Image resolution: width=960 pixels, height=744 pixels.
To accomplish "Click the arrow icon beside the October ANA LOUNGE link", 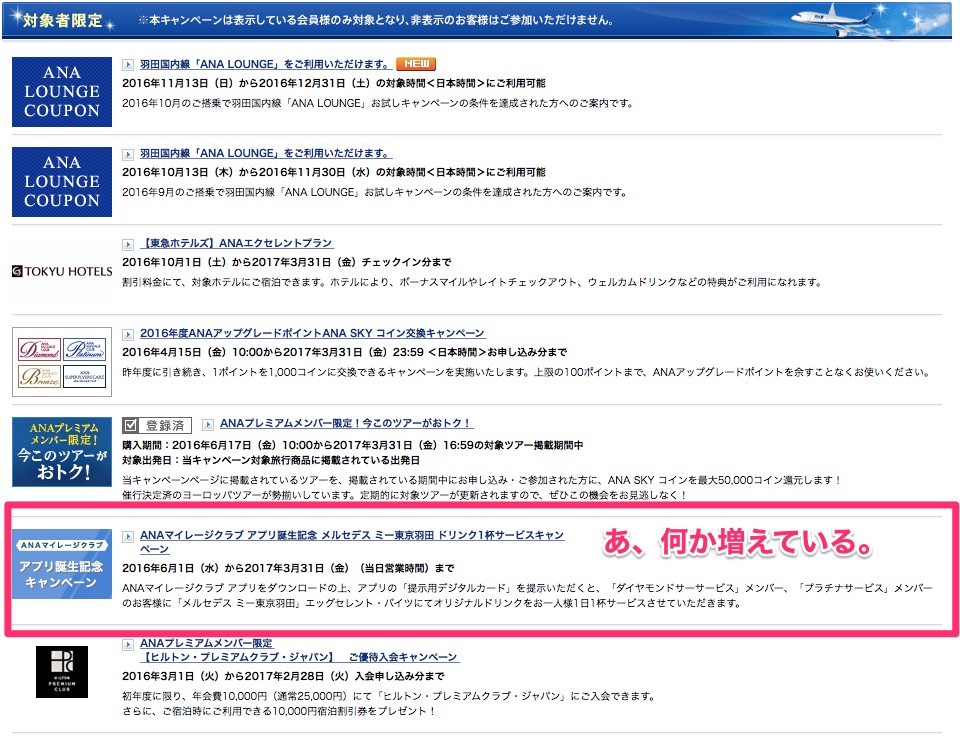I will coord(128,154).
